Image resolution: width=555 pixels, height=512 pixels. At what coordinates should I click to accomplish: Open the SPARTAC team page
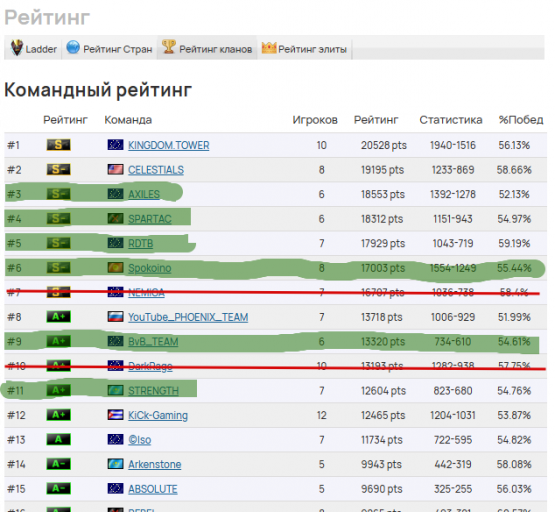[149, 219]
